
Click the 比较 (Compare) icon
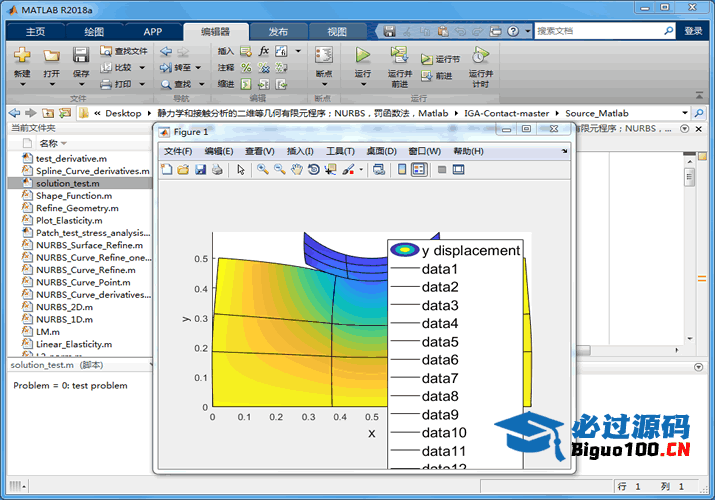[106, 67]
